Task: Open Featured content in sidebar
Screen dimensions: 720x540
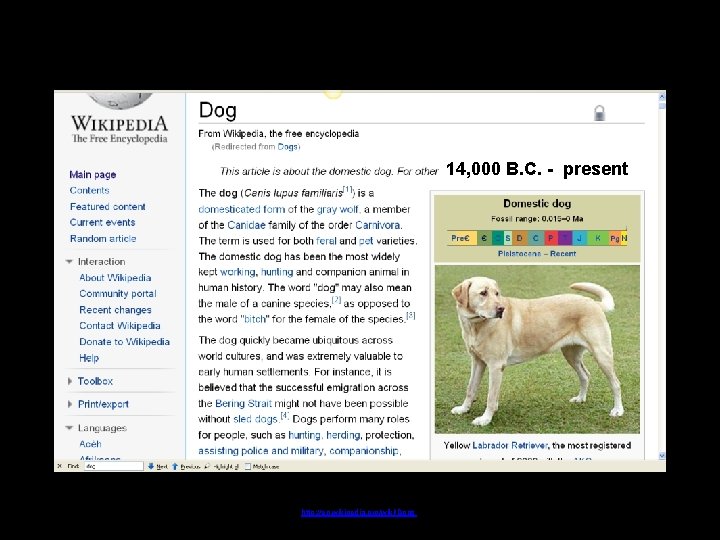Action: (x=108, y=207)
